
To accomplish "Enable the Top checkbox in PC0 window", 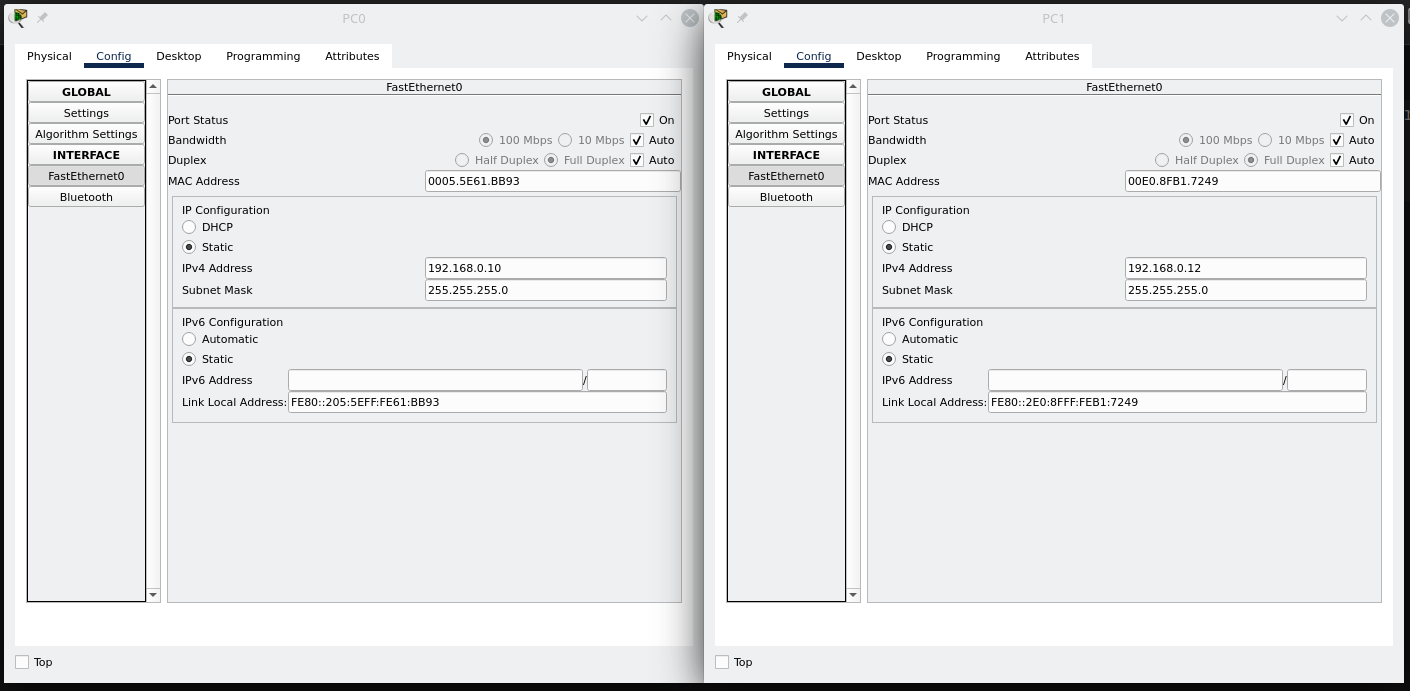I will [22, 662].
